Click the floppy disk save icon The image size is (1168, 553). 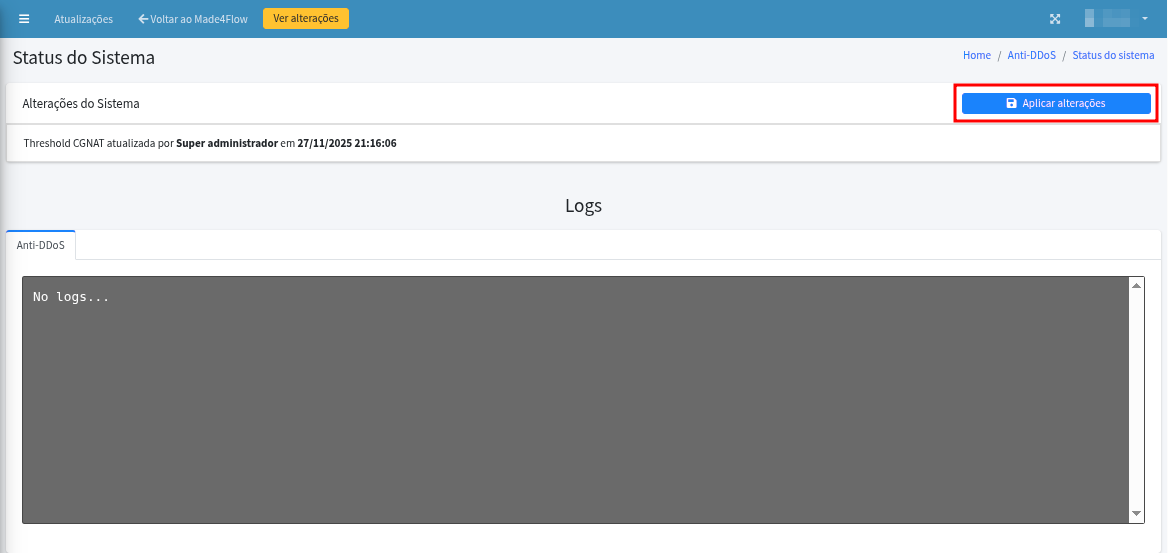pyautogui.click(x=1011, y=103)
